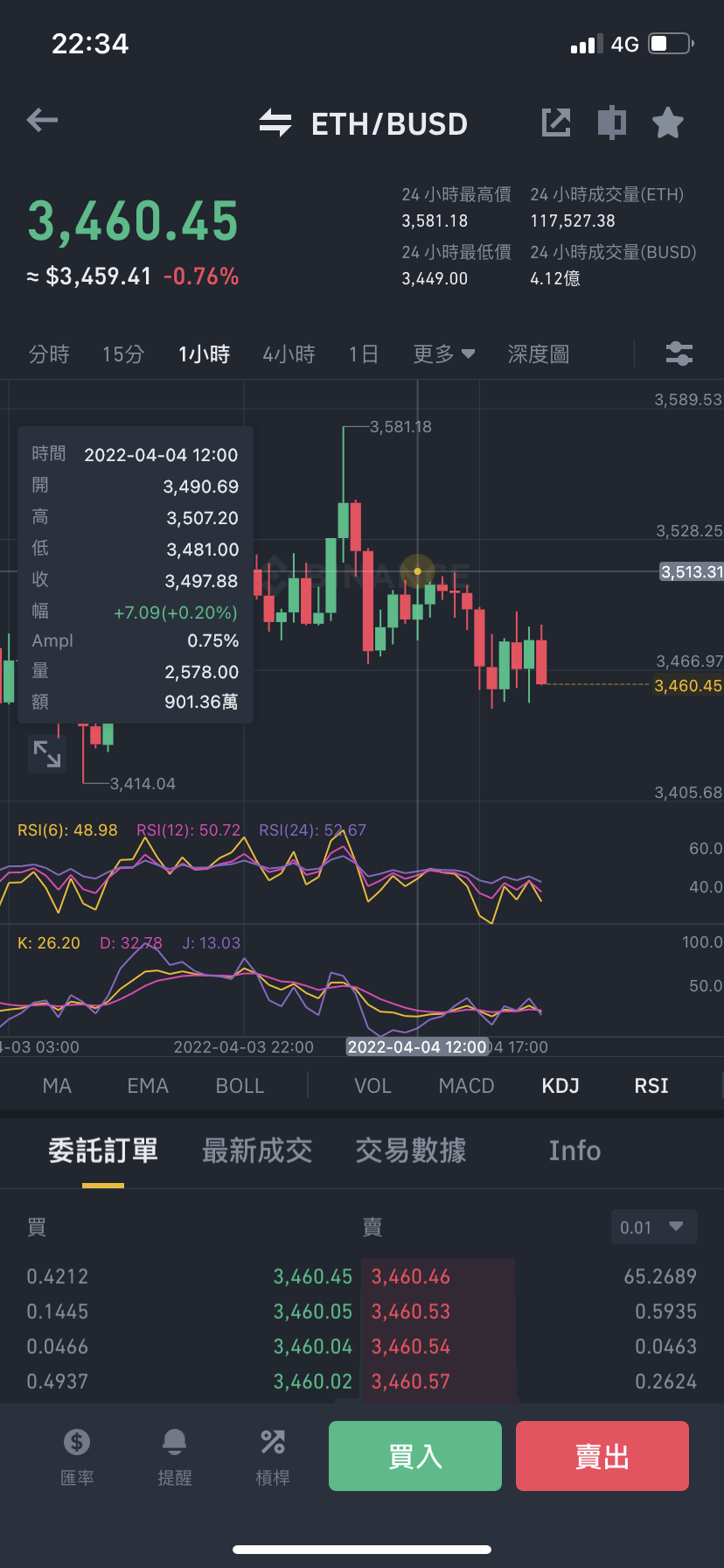
Task: Toggle the MA indicator
Action: [x=57, y=1086]
